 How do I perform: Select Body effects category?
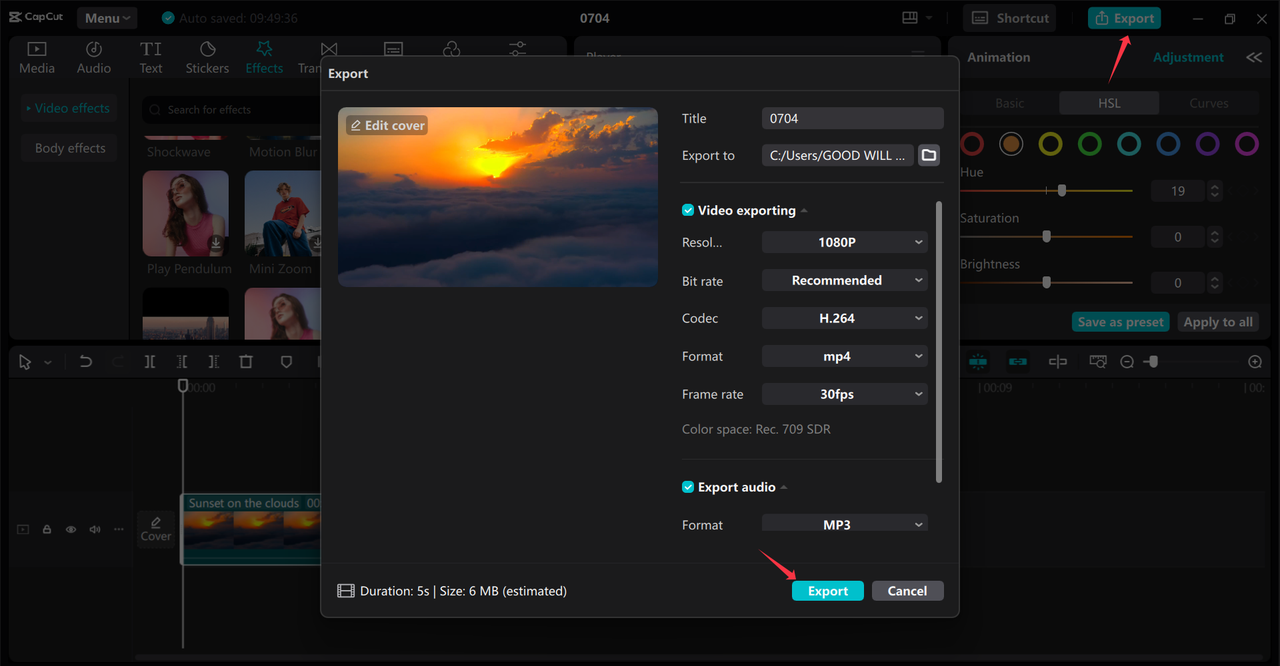(69, 148)
